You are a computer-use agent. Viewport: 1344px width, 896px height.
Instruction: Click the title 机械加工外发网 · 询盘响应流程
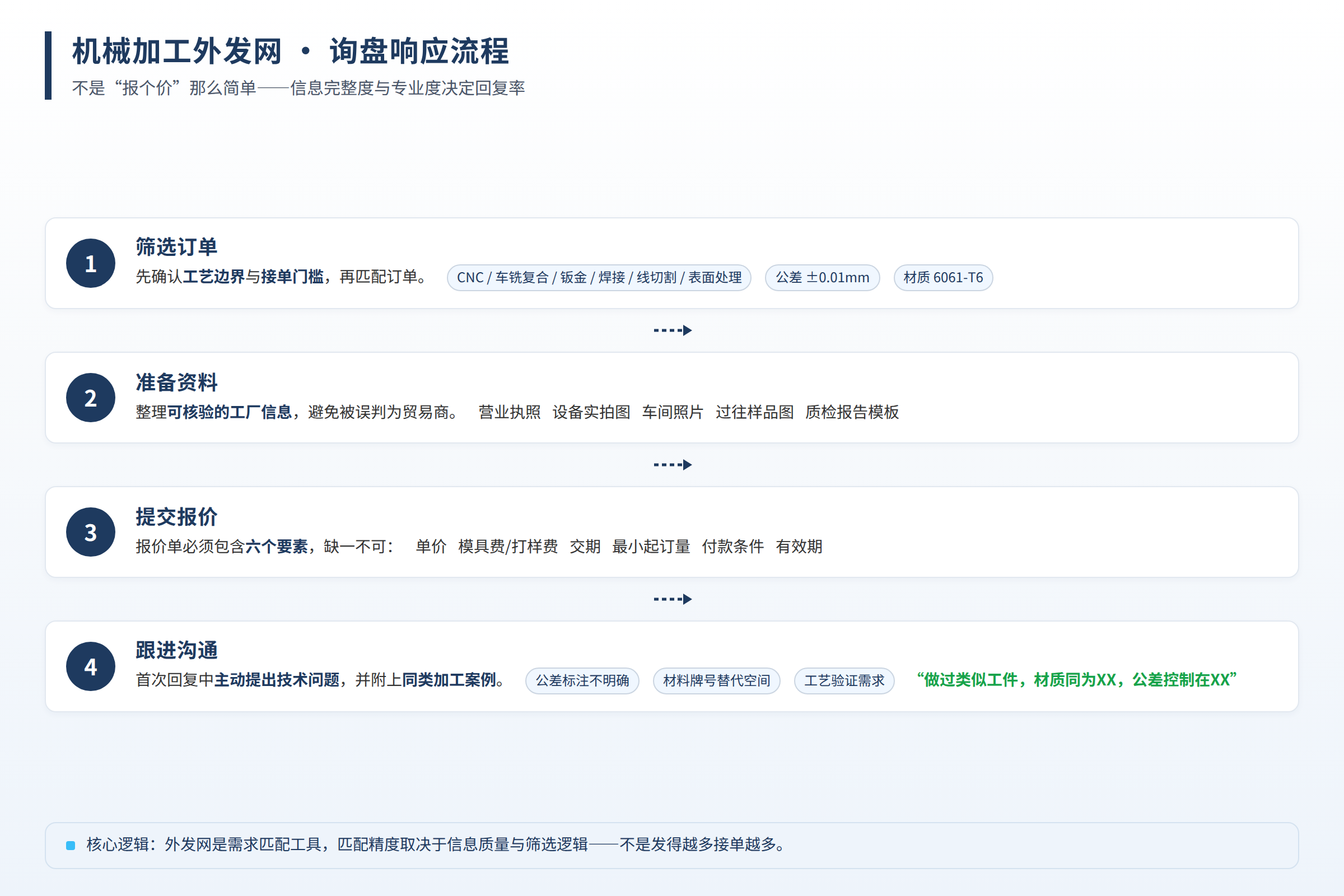290,52
